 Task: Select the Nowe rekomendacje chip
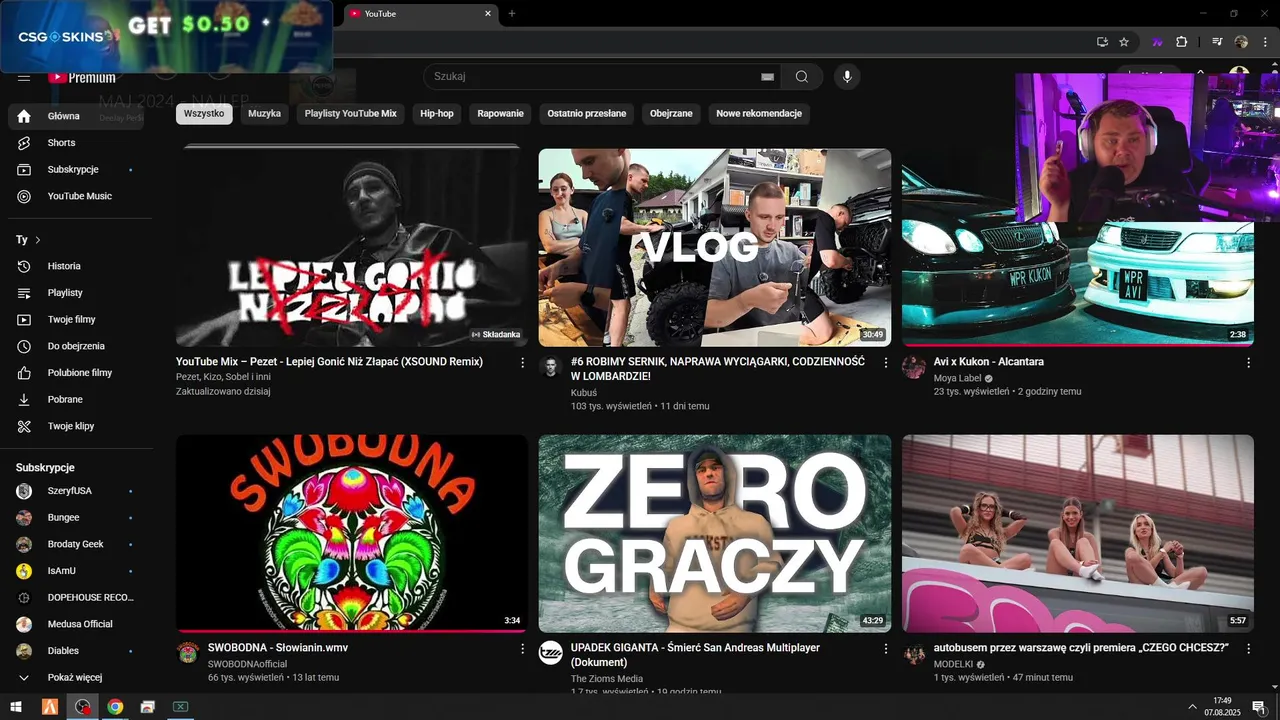[759, 114]
